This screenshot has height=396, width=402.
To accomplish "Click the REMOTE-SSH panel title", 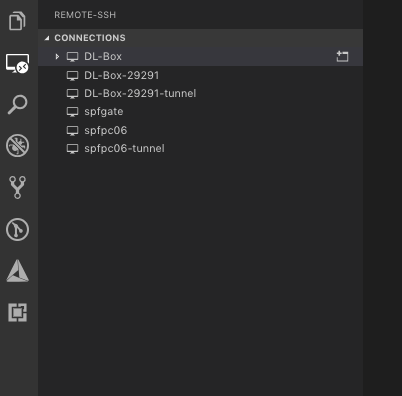I will coord(85,15).
